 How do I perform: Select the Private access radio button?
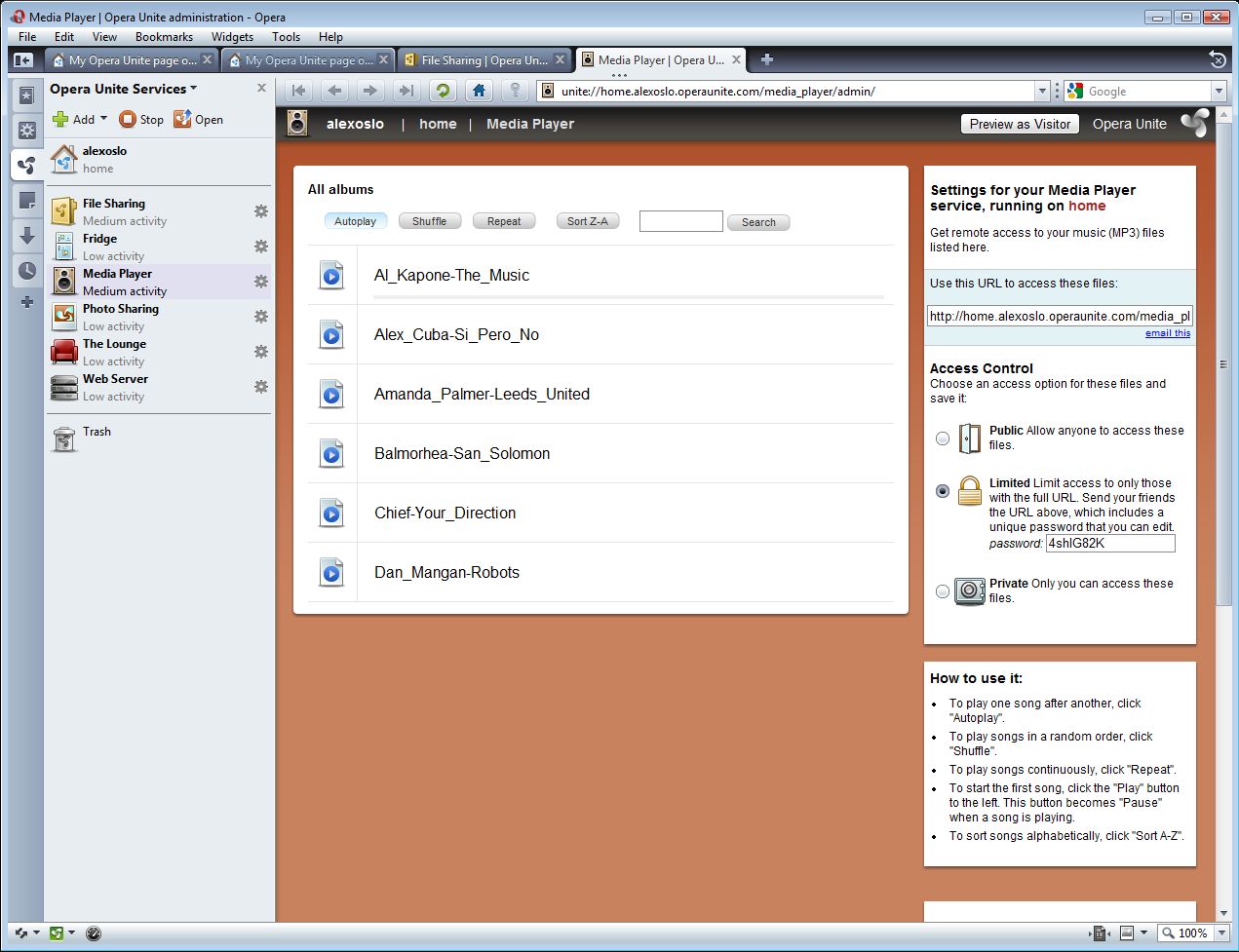pyautogui.click(x=943, y=591)
